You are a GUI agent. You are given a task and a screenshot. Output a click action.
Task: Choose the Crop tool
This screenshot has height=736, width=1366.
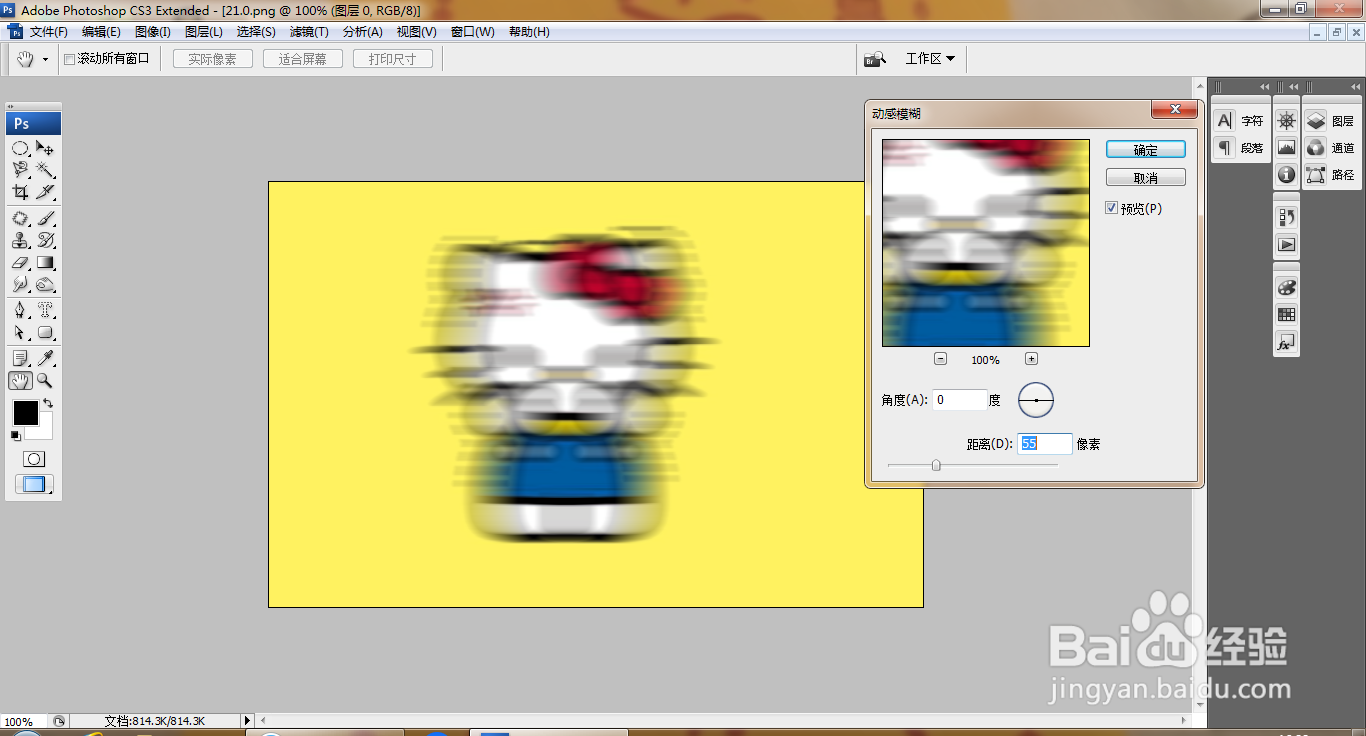(20, 192)
